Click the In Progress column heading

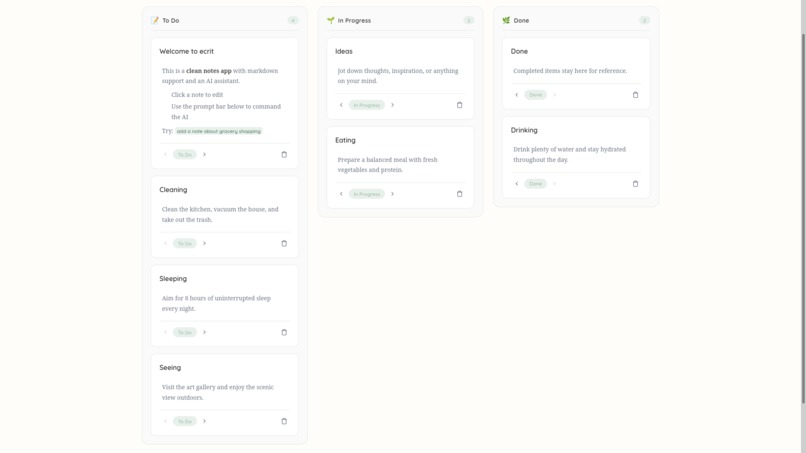(354, 21)
